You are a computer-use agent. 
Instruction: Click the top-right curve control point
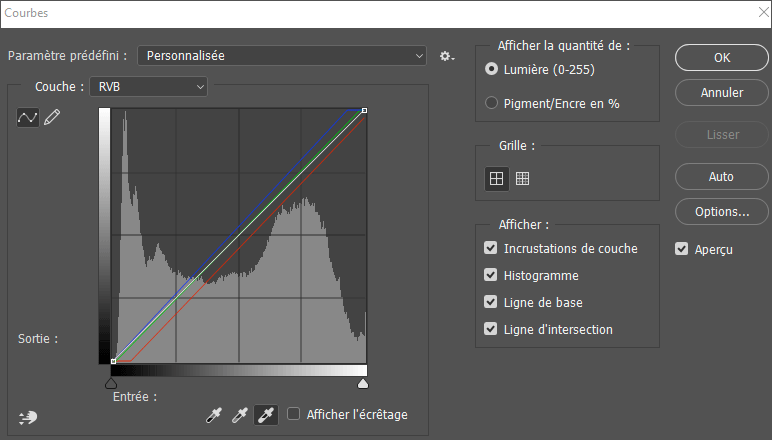(x=364, y=111)
